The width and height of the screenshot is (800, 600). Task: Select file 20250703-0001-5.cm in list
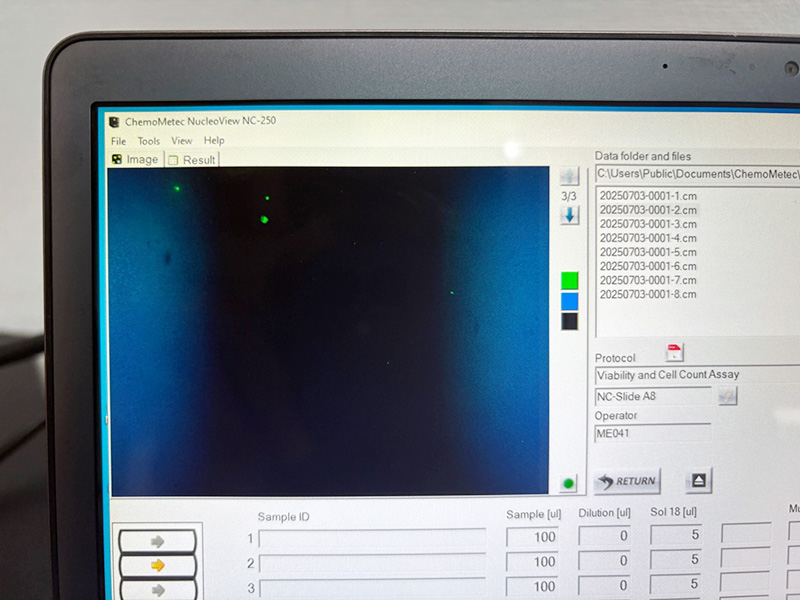(x=648, y=252)
